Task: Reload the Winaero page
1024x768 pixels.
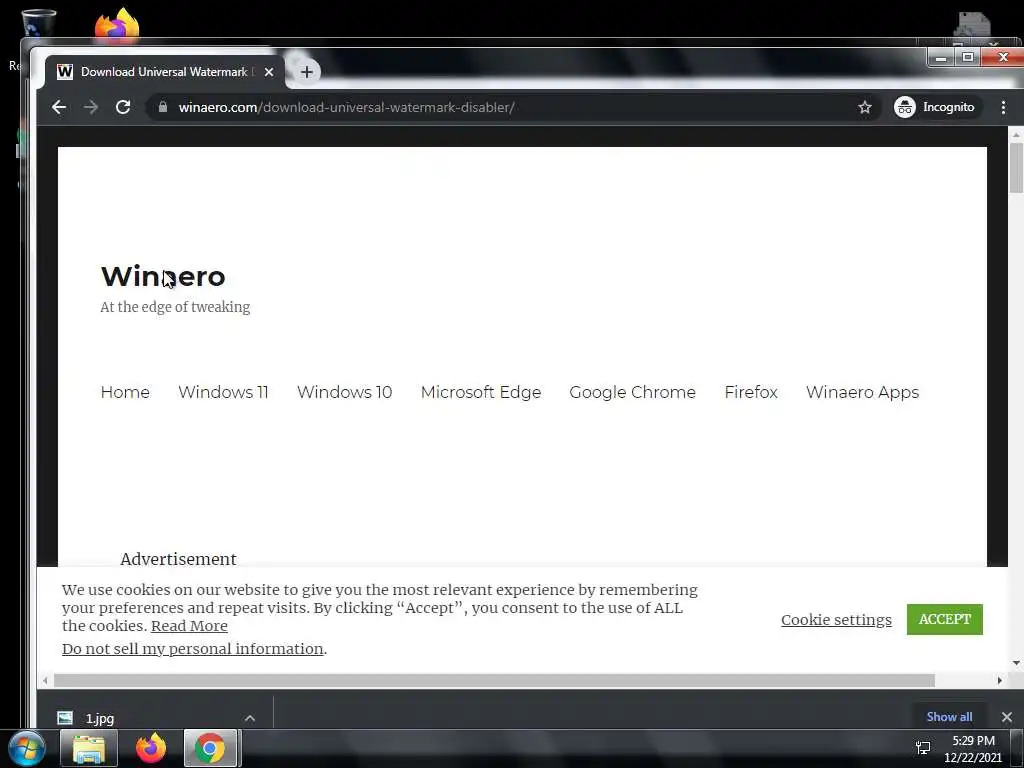Action: (x=123, y=107)
